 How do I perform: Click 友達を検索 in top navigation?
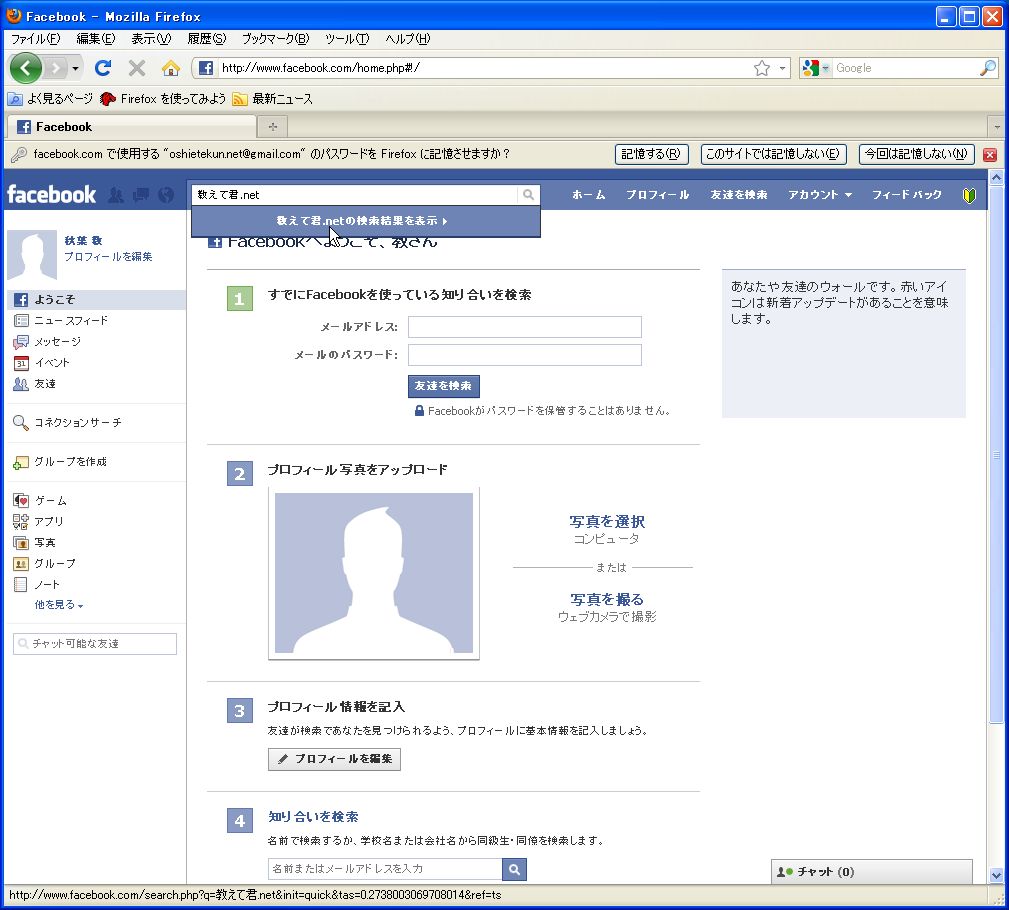pyautogui.click(x=738, y=194)
